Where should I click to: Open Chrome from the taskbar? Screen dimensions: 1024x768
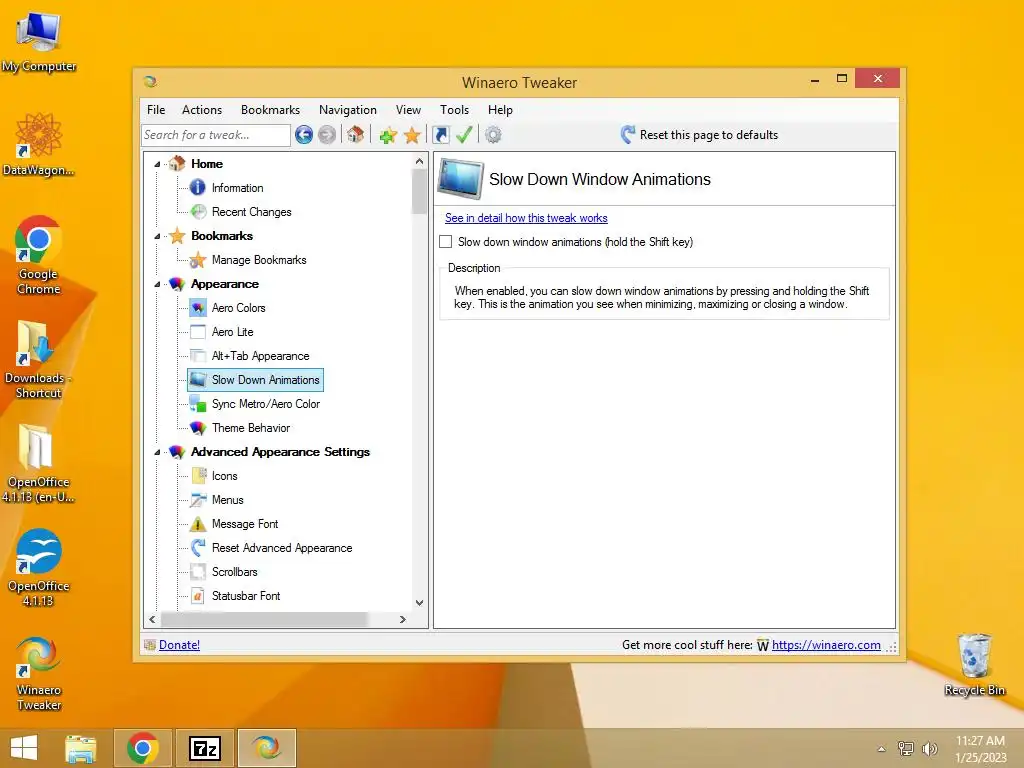click(143, 748)
